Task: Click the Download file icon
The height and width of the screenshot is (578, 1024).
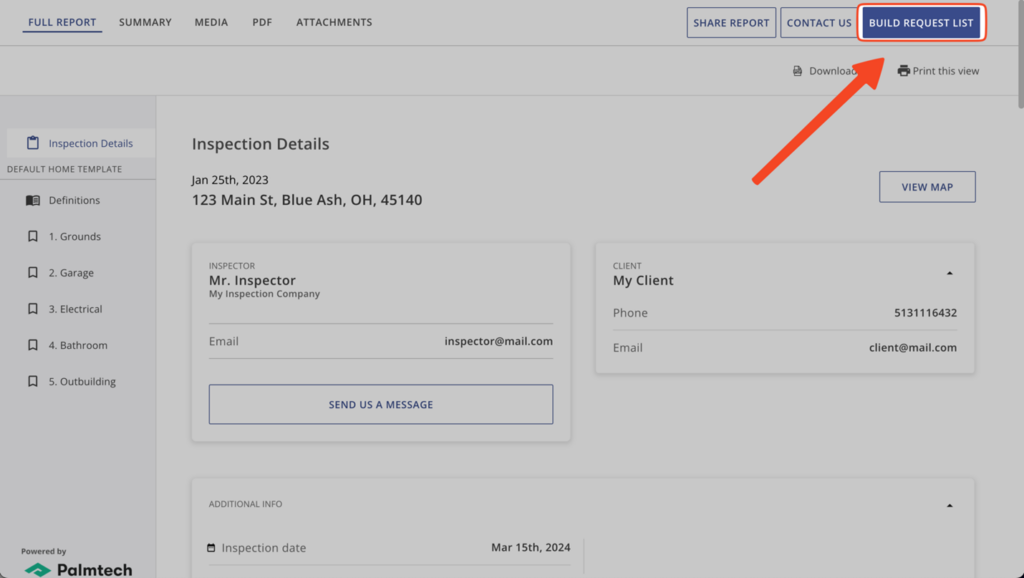Action: pyautogui.click(x=797, y=71)
